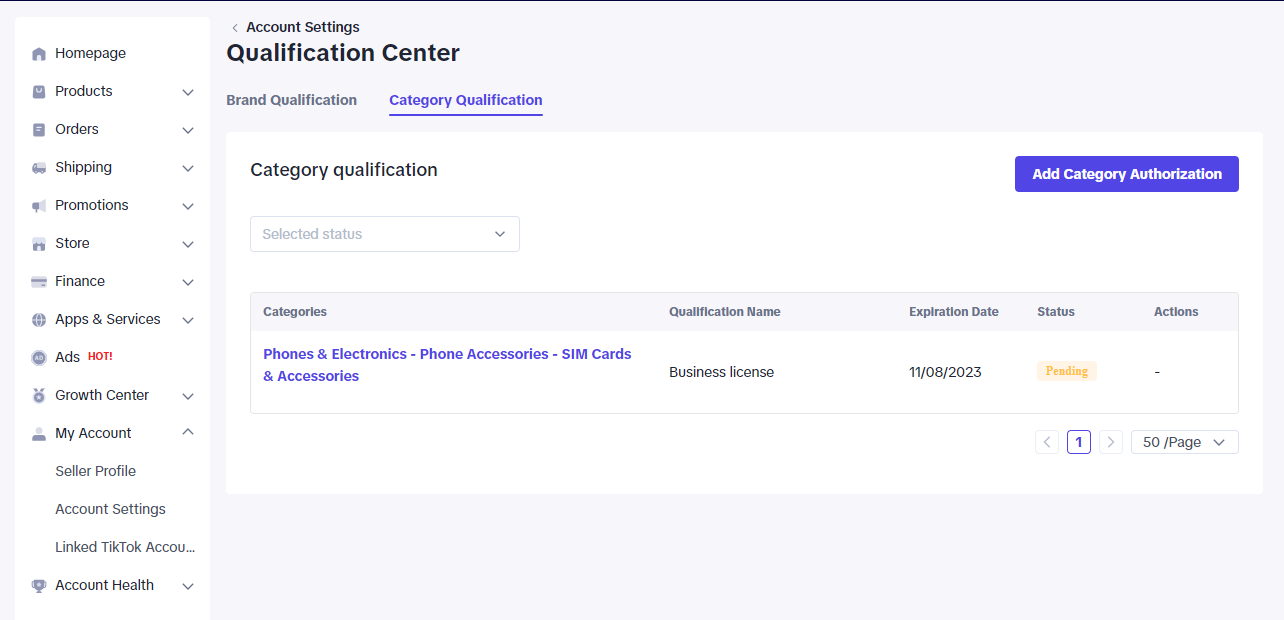Open Seller Profile in sidebar
Screen dimensions: 1284x620
click(96, 471)
